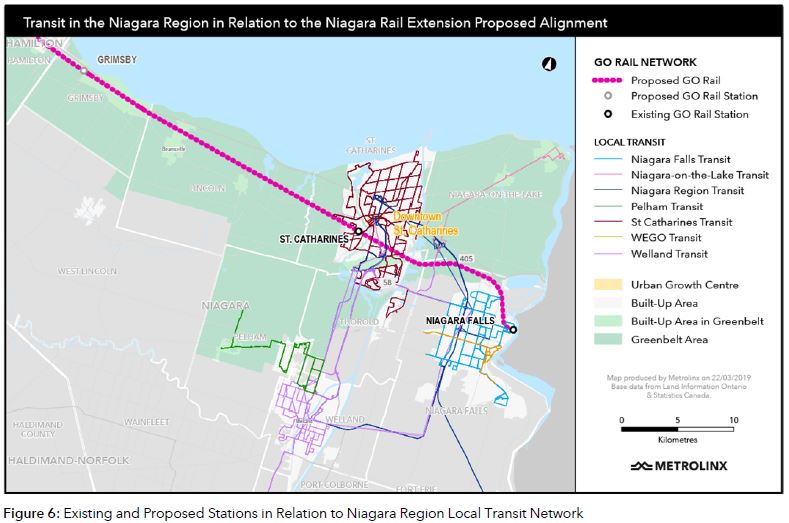Select the Niagara Falls station marker on map

pos(512,329)
